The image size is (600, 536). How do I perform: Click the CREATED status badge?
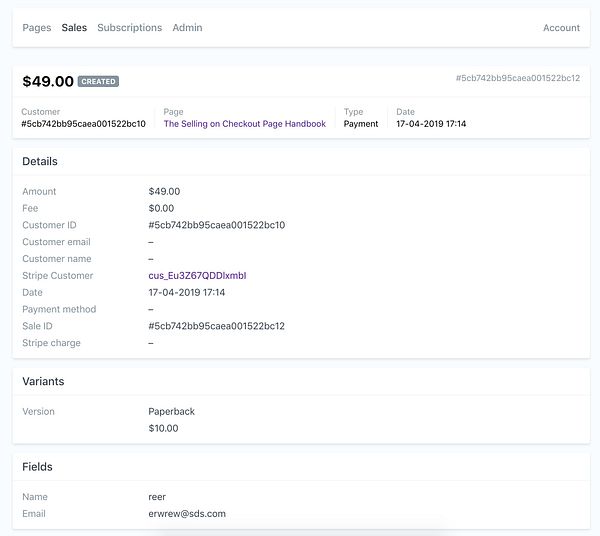pyautogui.click(x=98, y=81)
